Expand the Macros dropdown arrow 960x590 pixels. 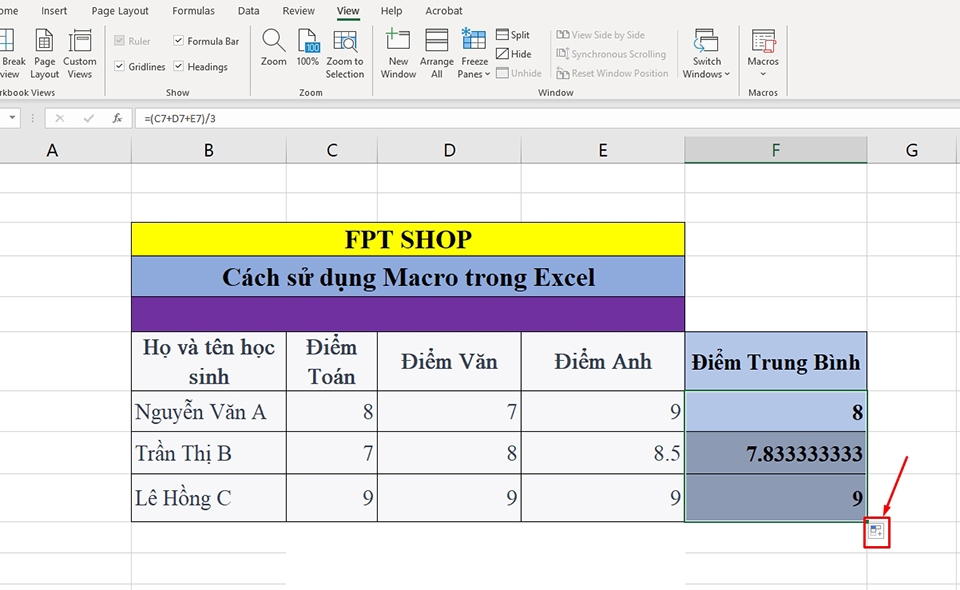coord(763,74)
